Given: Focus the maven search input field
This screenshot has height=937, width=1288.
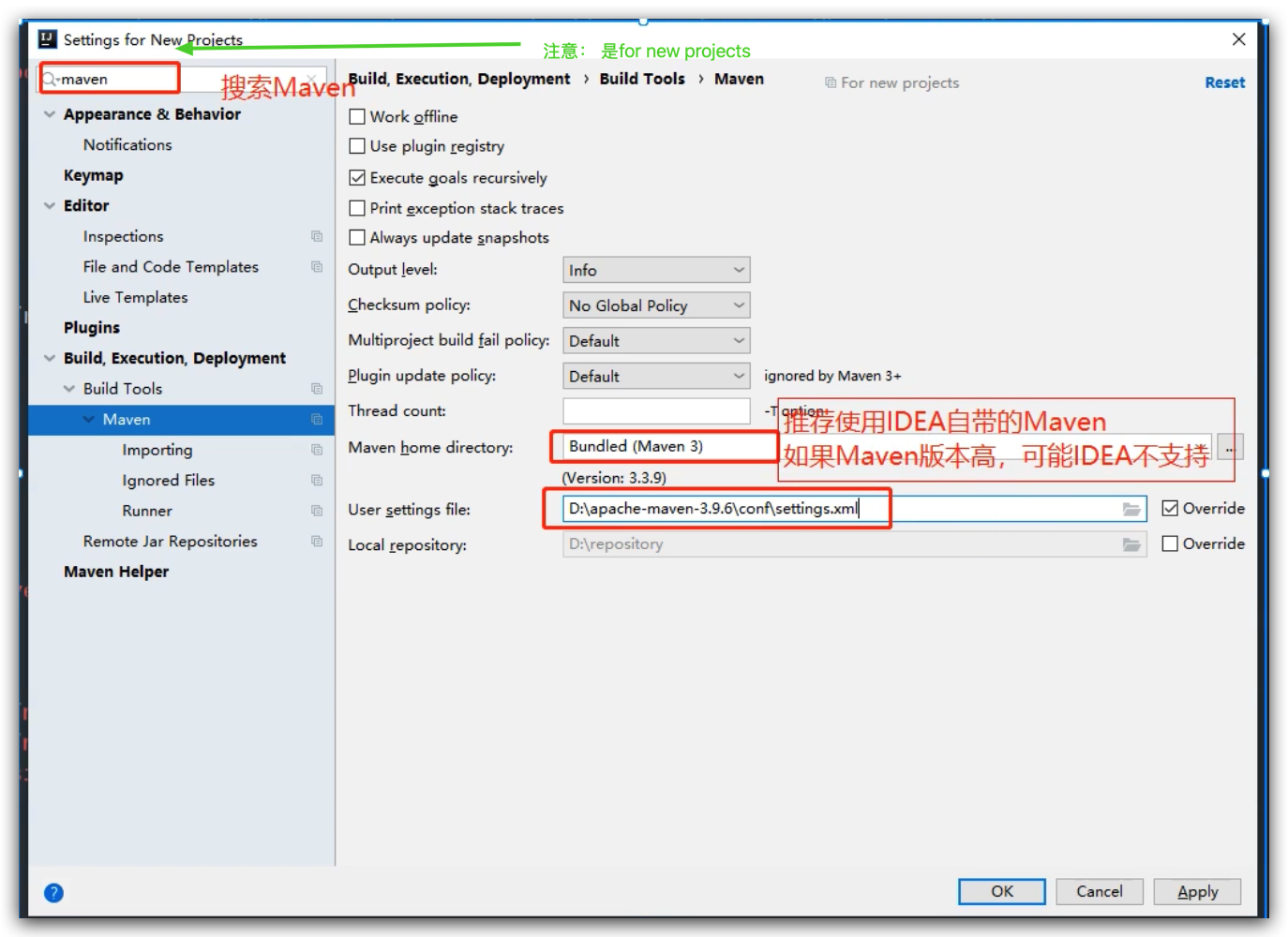Looking at the screenshot, I should (x=183, y=80).
